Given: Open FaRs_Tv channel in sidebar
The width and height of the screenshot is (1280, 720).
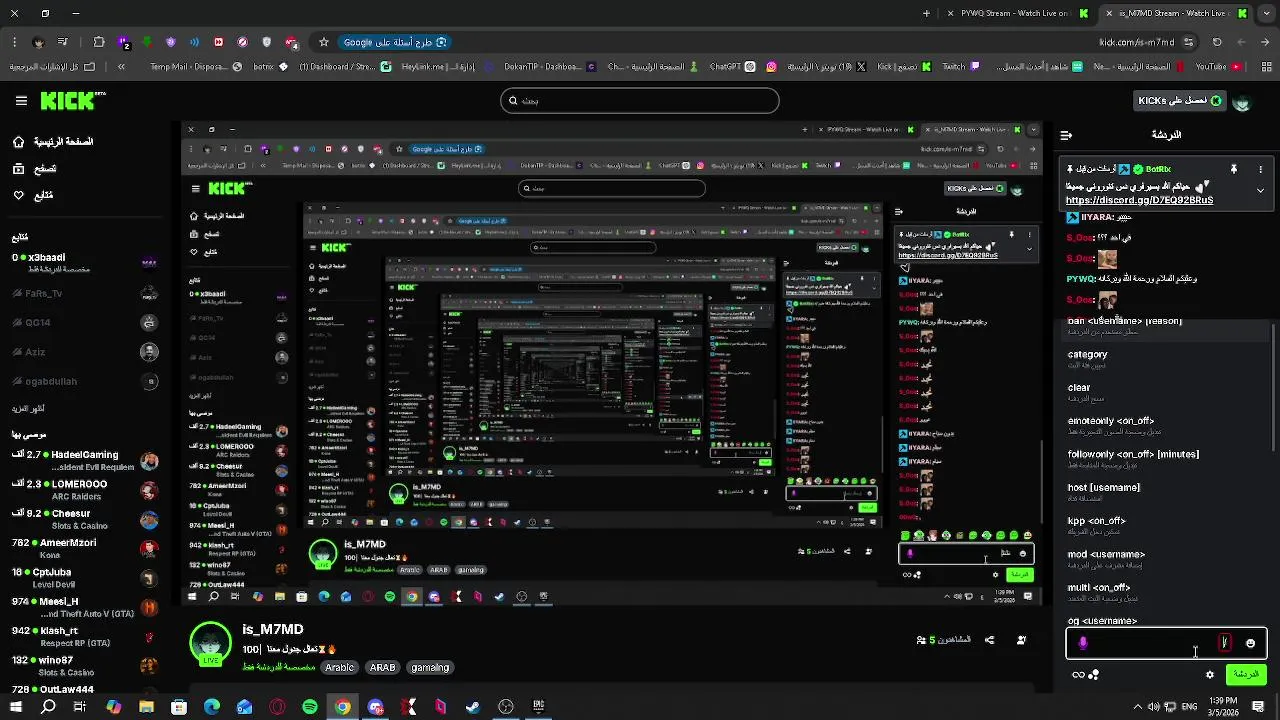Looking at the screenshot, I should pos(85,294).
